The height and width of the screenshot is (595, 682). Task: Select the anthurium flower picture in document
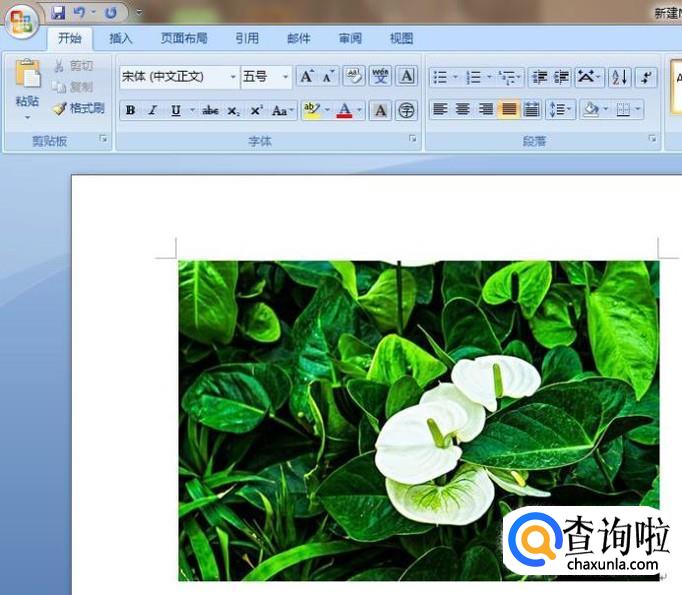pyautogui.click(x=418, y=421)
